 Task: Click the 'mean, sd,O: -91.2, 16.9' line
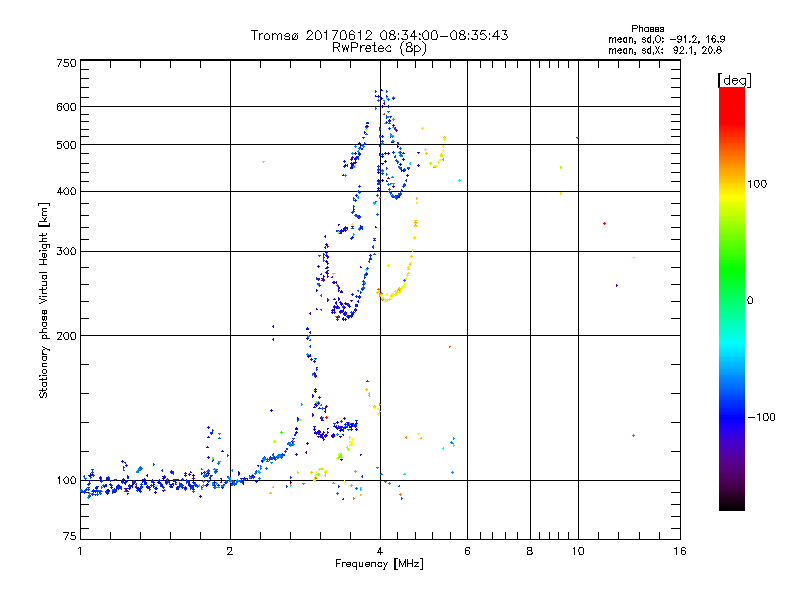point(666,39)
